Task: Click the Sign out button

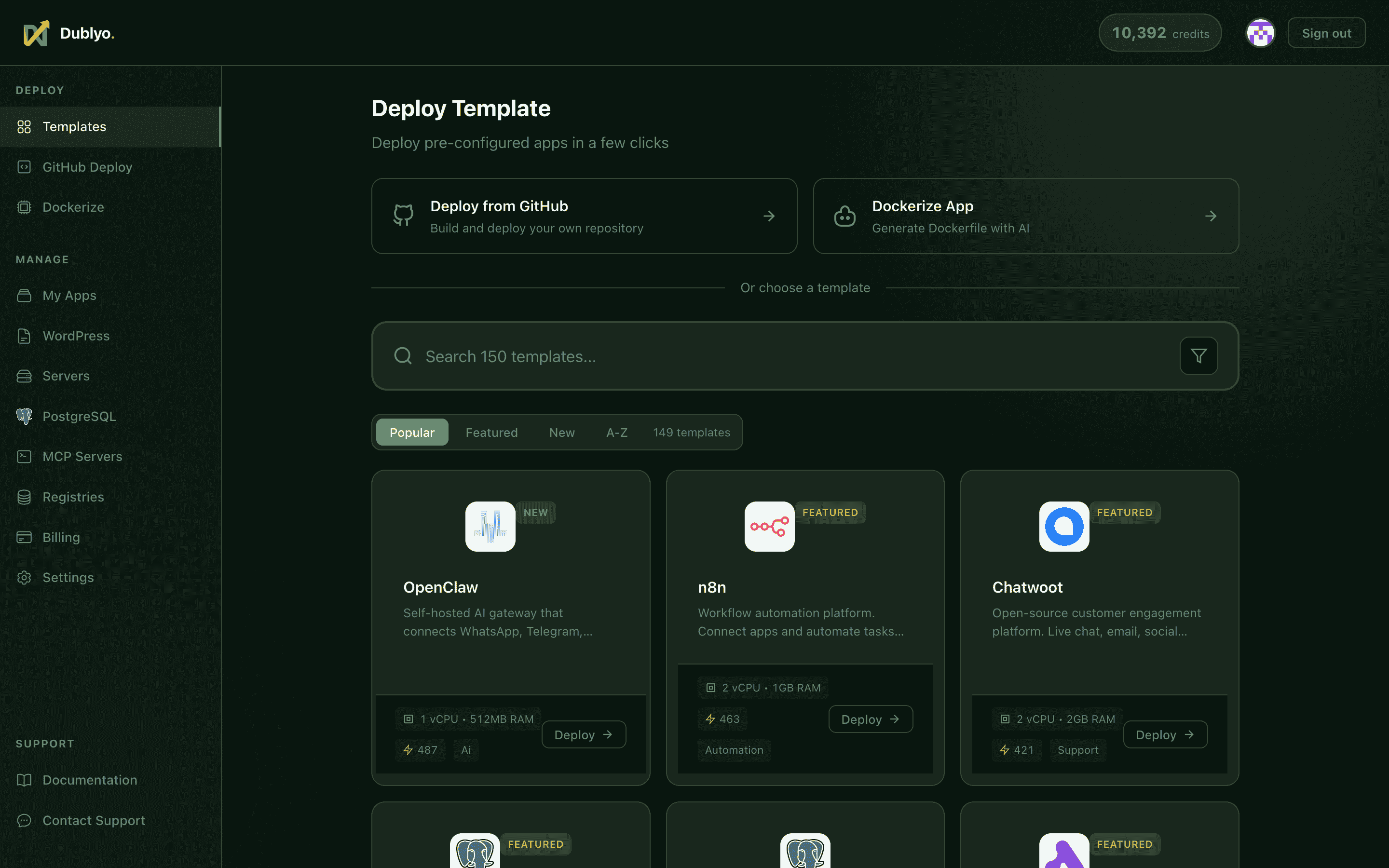Action: point(1326,32)
